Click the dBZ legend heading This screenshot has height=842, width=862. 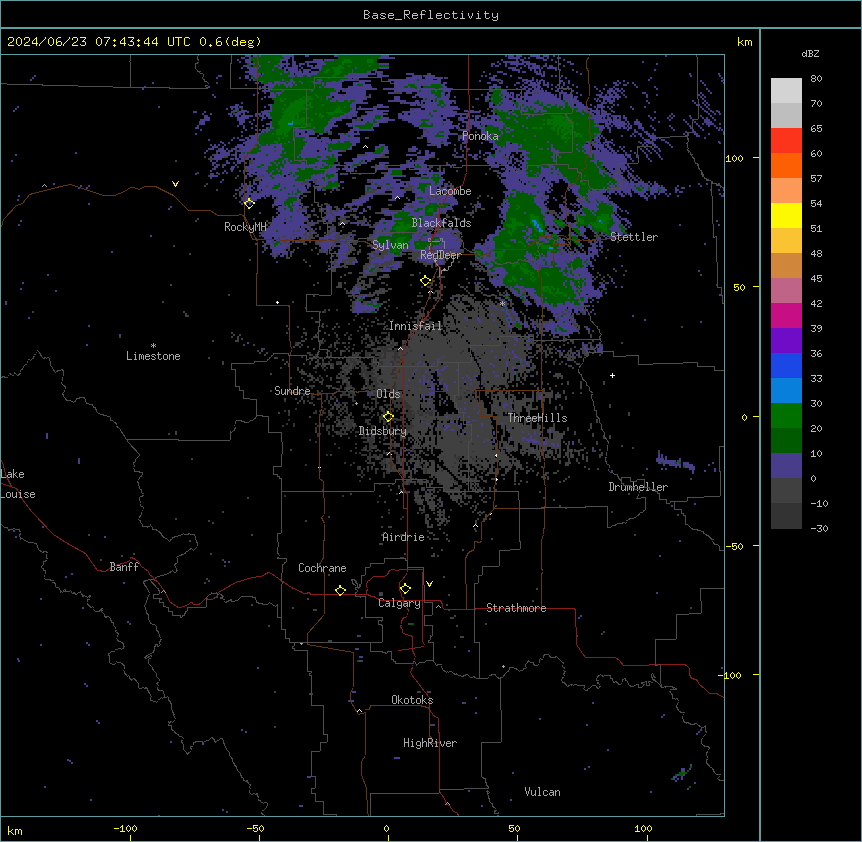810,54
